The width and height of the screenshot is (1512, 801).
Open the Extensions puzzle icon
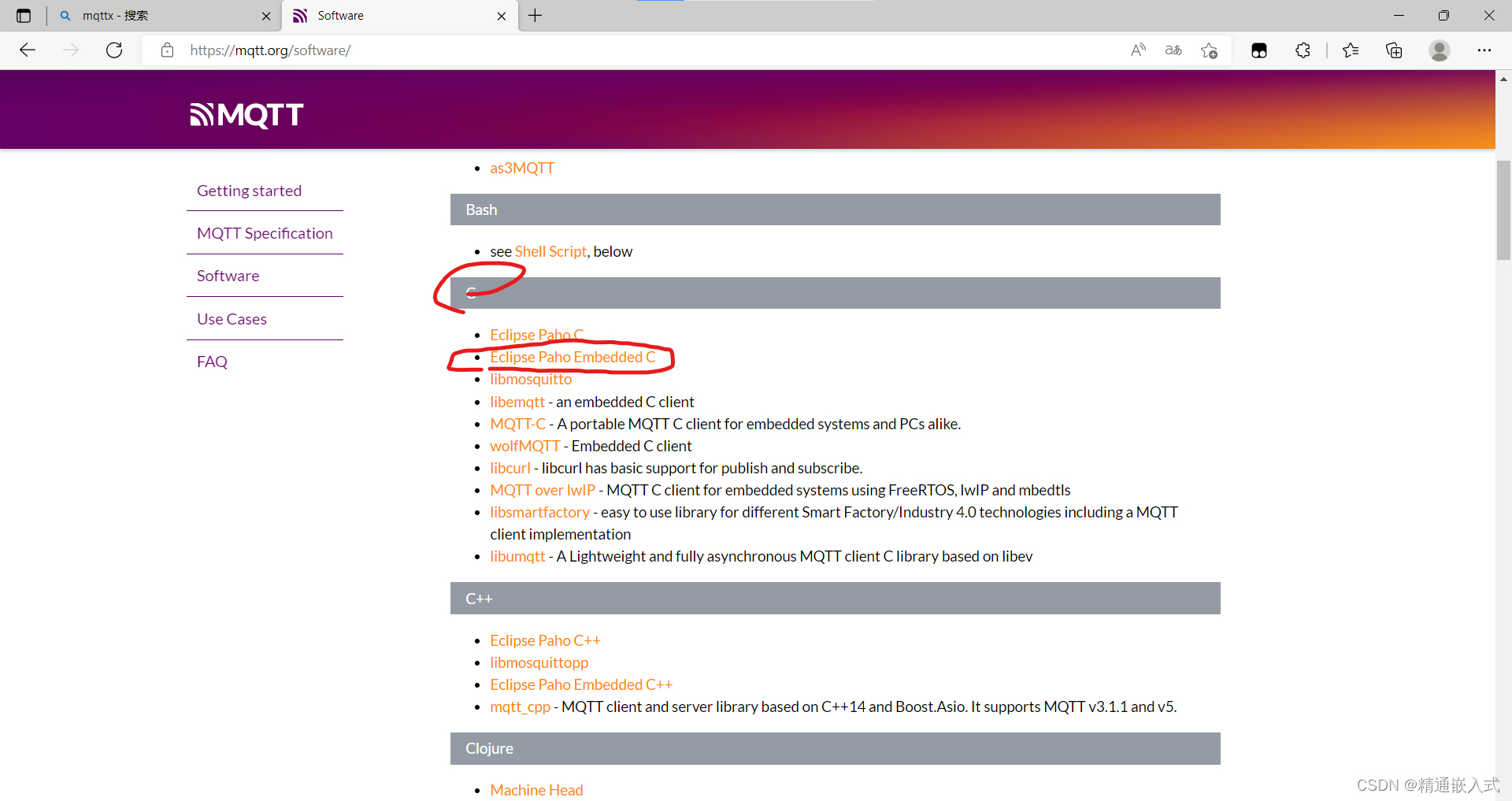[1303, 50]
